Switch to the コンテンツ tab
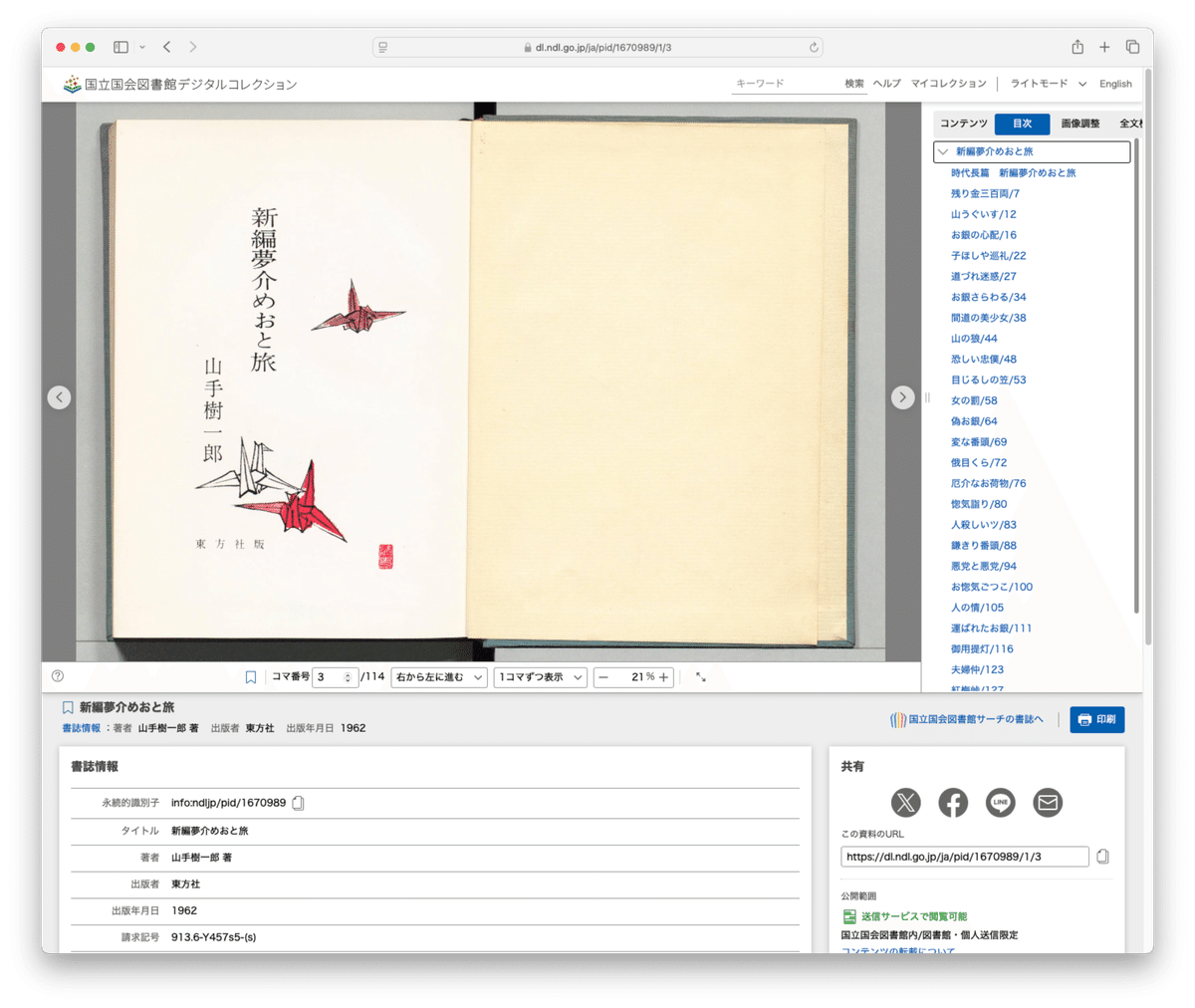Viewport: 1195px width, 1008px height. coord(964,124)
